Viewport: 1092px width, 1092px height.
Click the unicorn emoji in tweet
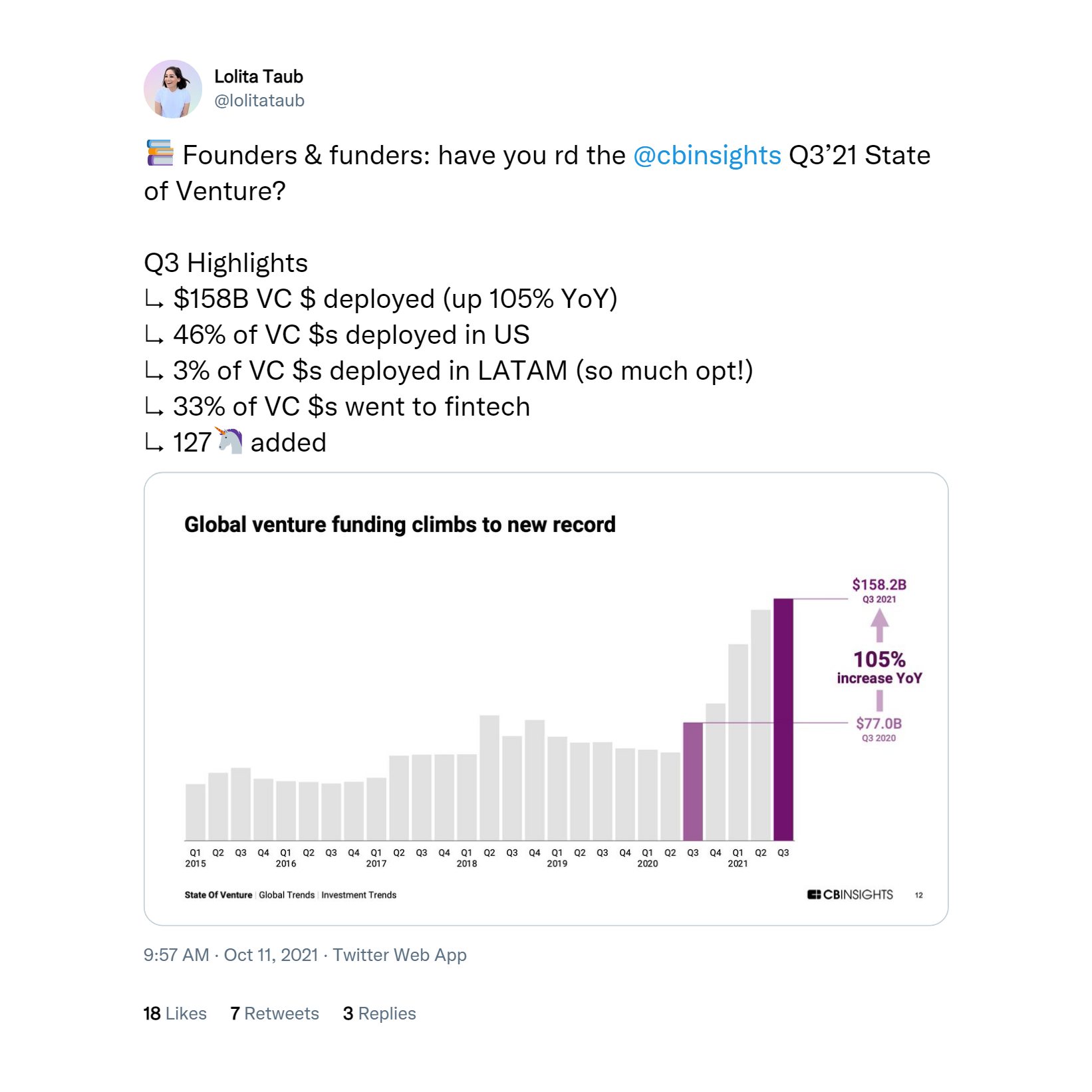(229, 441)
